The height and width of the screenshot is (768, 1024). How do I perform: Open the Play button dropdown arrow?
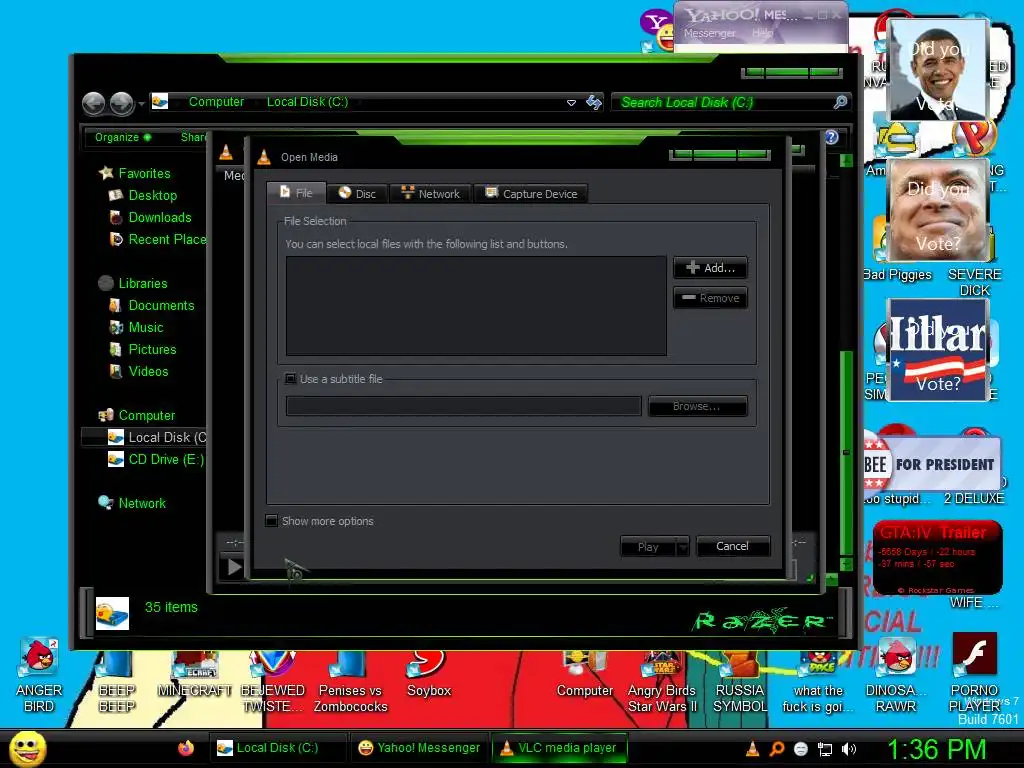tap(682, 547)
